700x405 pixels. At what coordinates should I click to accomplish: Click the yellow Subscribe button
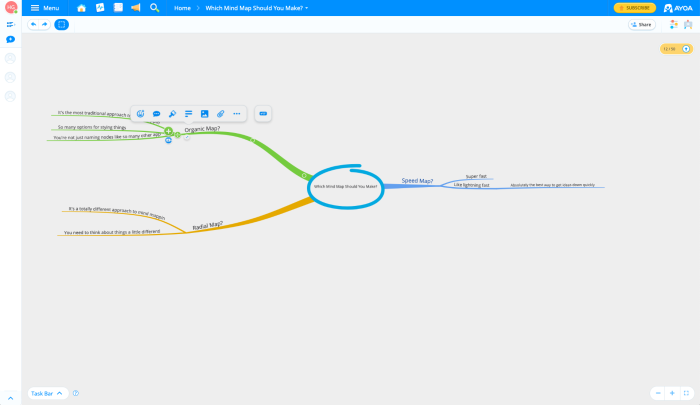point(635,8)
